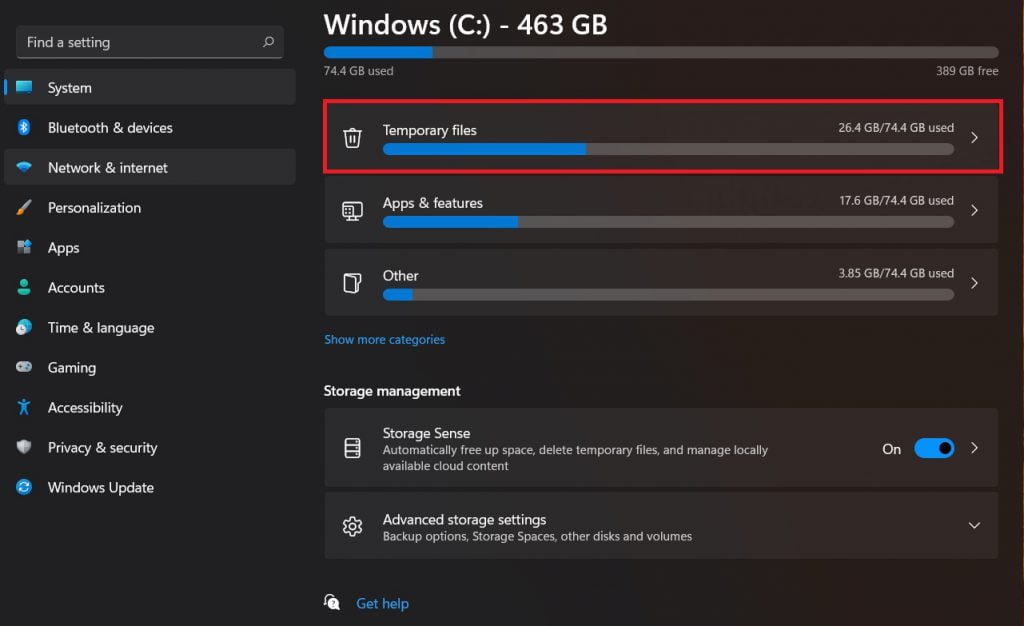The height and width of the screenshot is (626, 1024).
Task: Open Storage Sense details via chevron
Action: [x=974, y=448]
